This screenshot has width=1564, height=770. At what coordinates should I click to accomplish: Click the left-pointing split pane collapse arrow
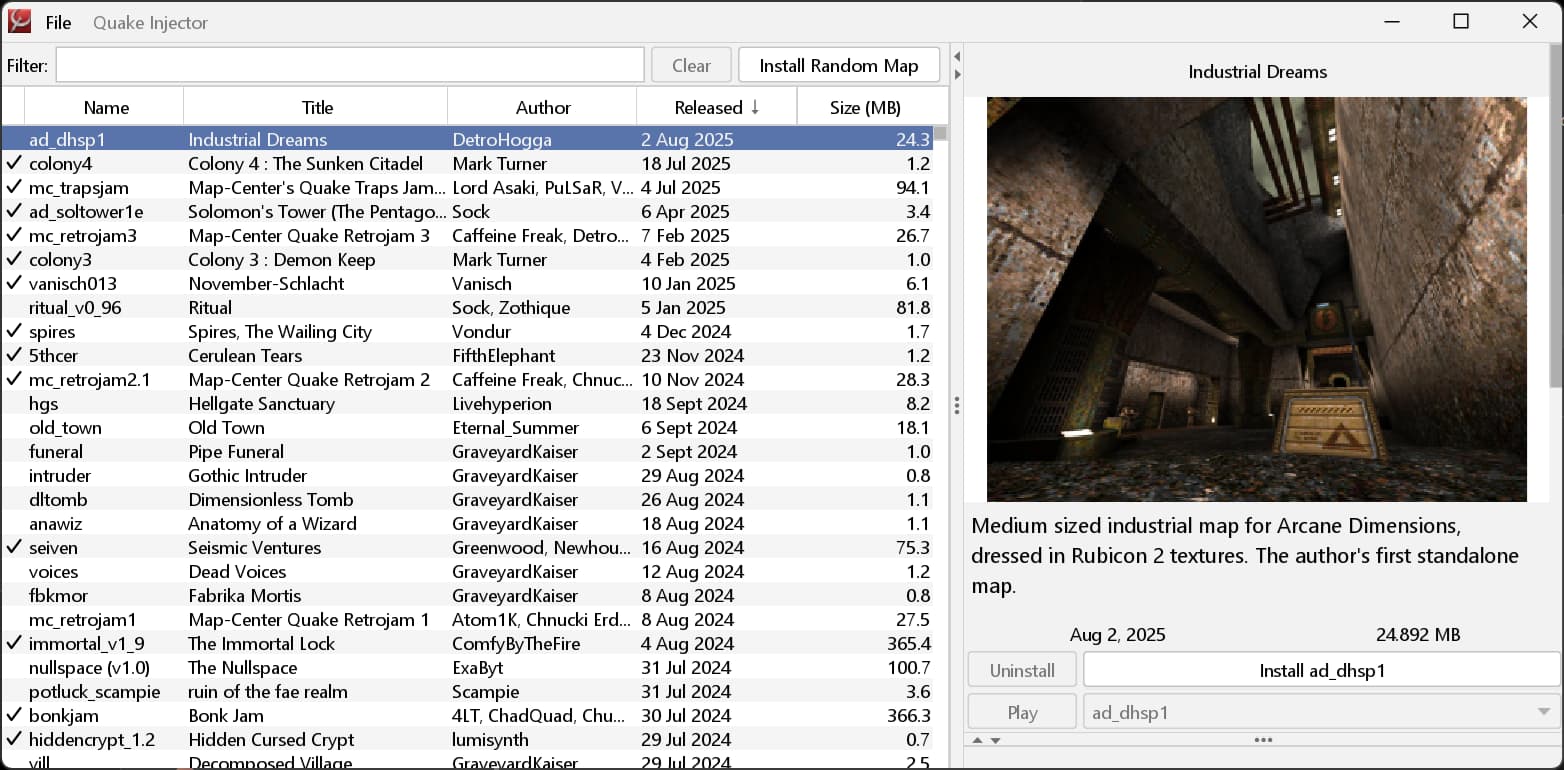point(957,55)
